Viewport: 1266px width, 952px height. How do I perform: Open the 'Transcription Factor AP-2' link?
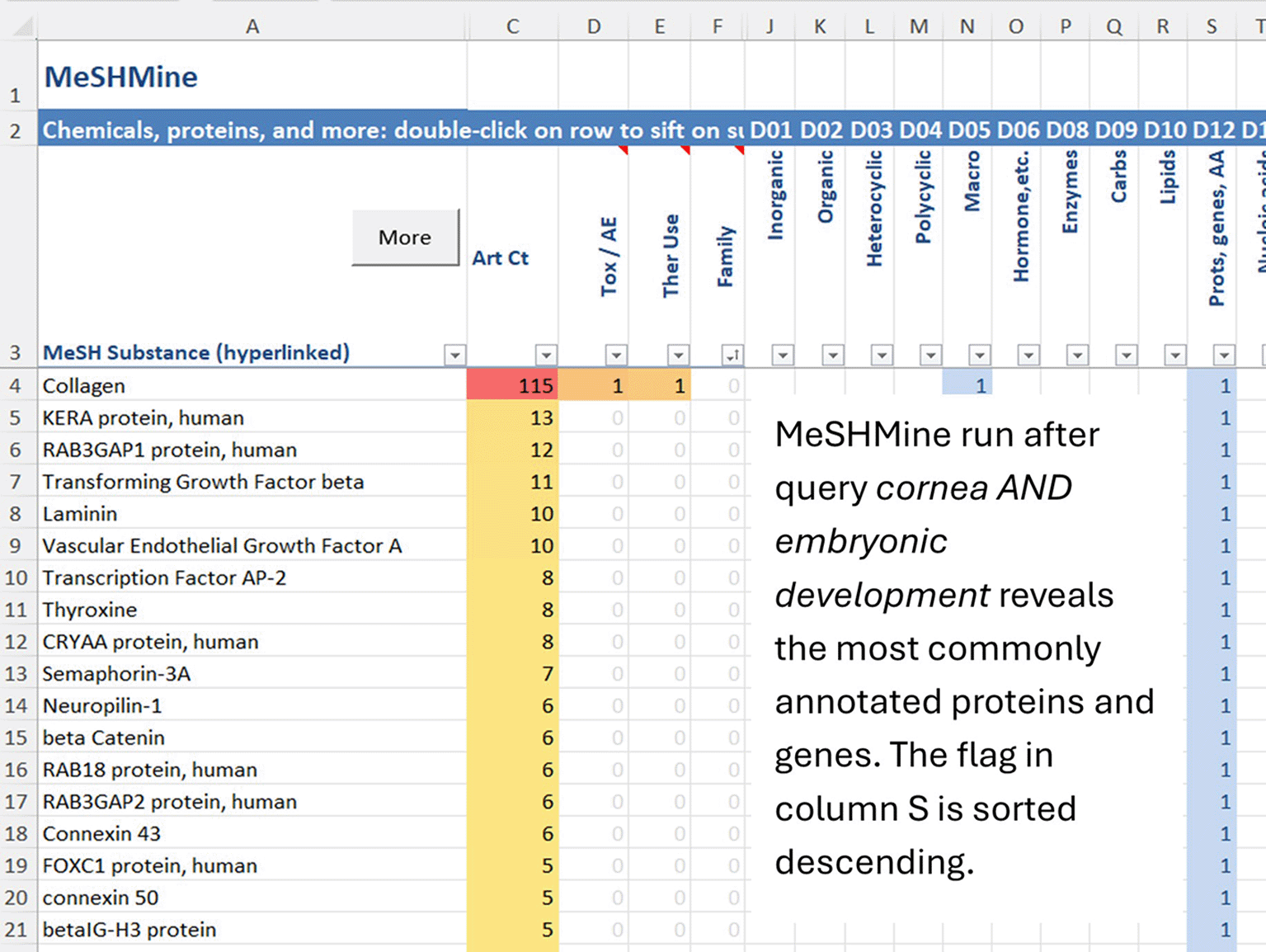tap(165, 577)
